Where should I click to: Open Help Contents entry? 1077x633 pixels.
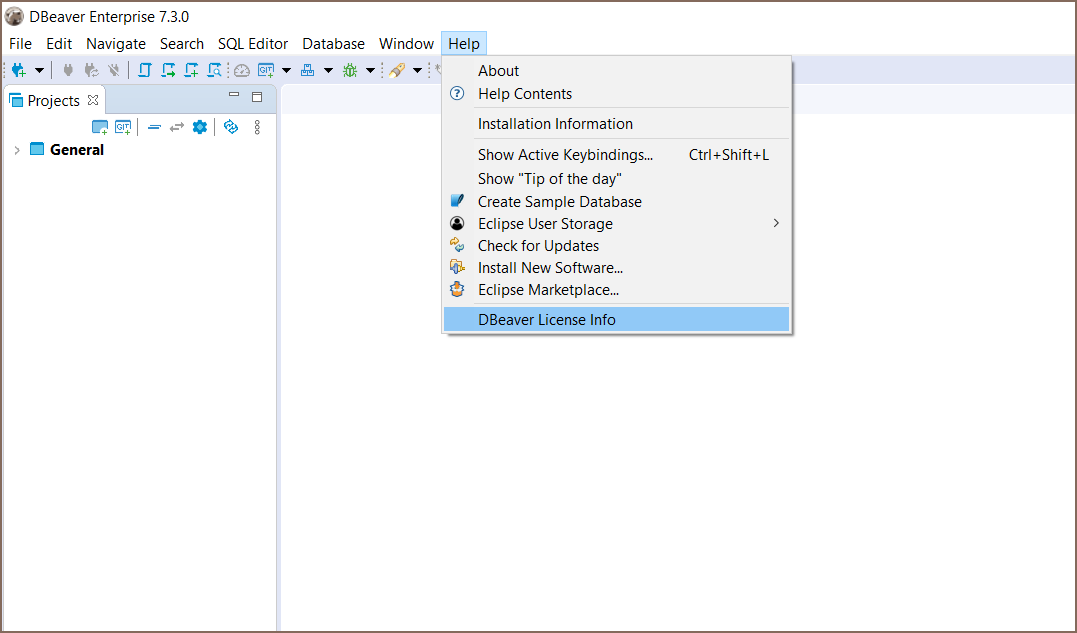616,94
